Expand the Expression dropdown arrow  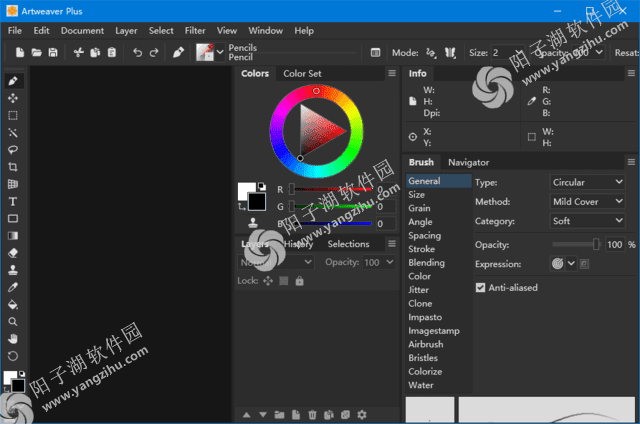pos(571,264)
